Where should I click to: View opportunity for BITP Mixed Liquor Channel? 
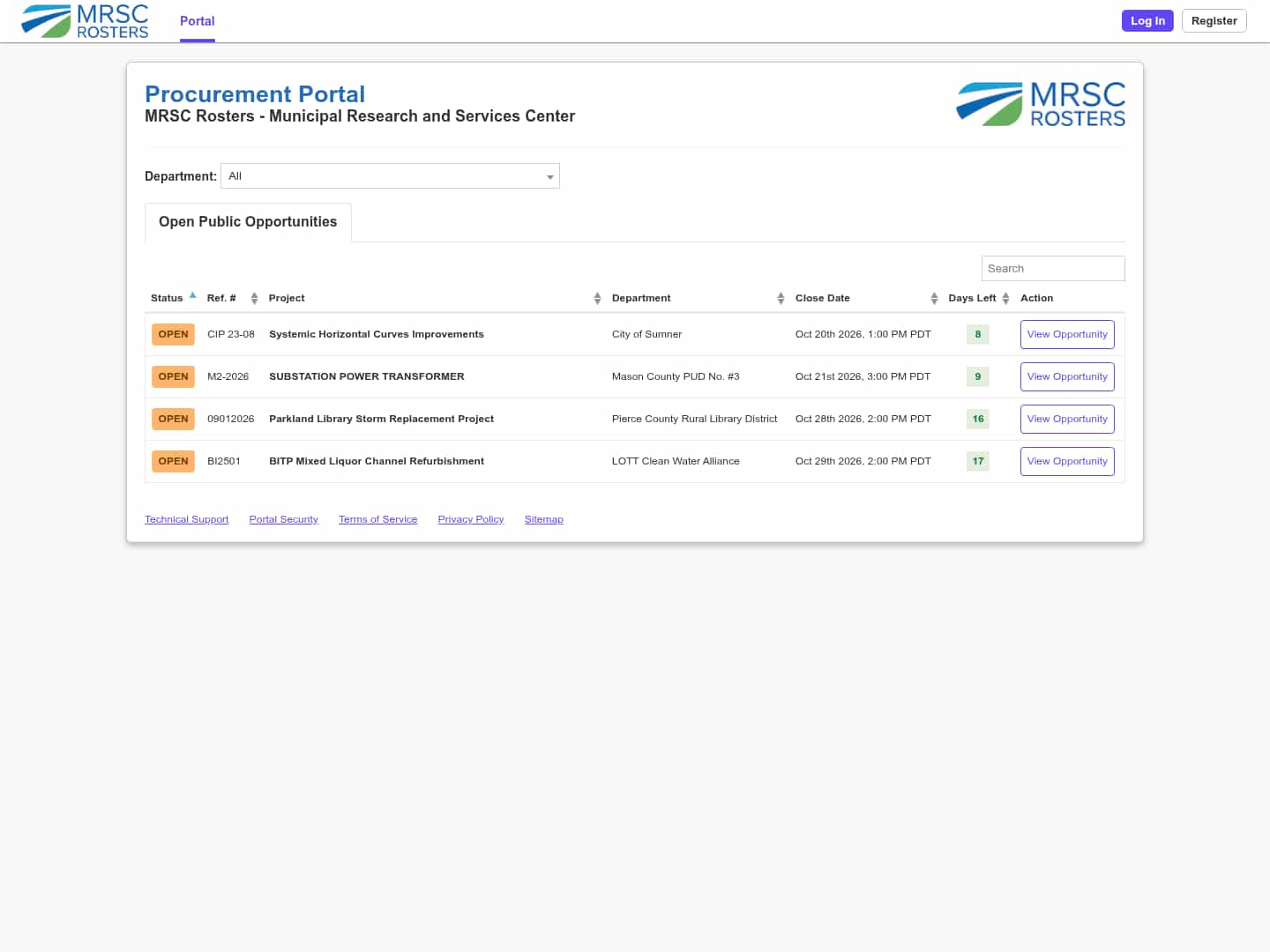[x=1067, y=462]
